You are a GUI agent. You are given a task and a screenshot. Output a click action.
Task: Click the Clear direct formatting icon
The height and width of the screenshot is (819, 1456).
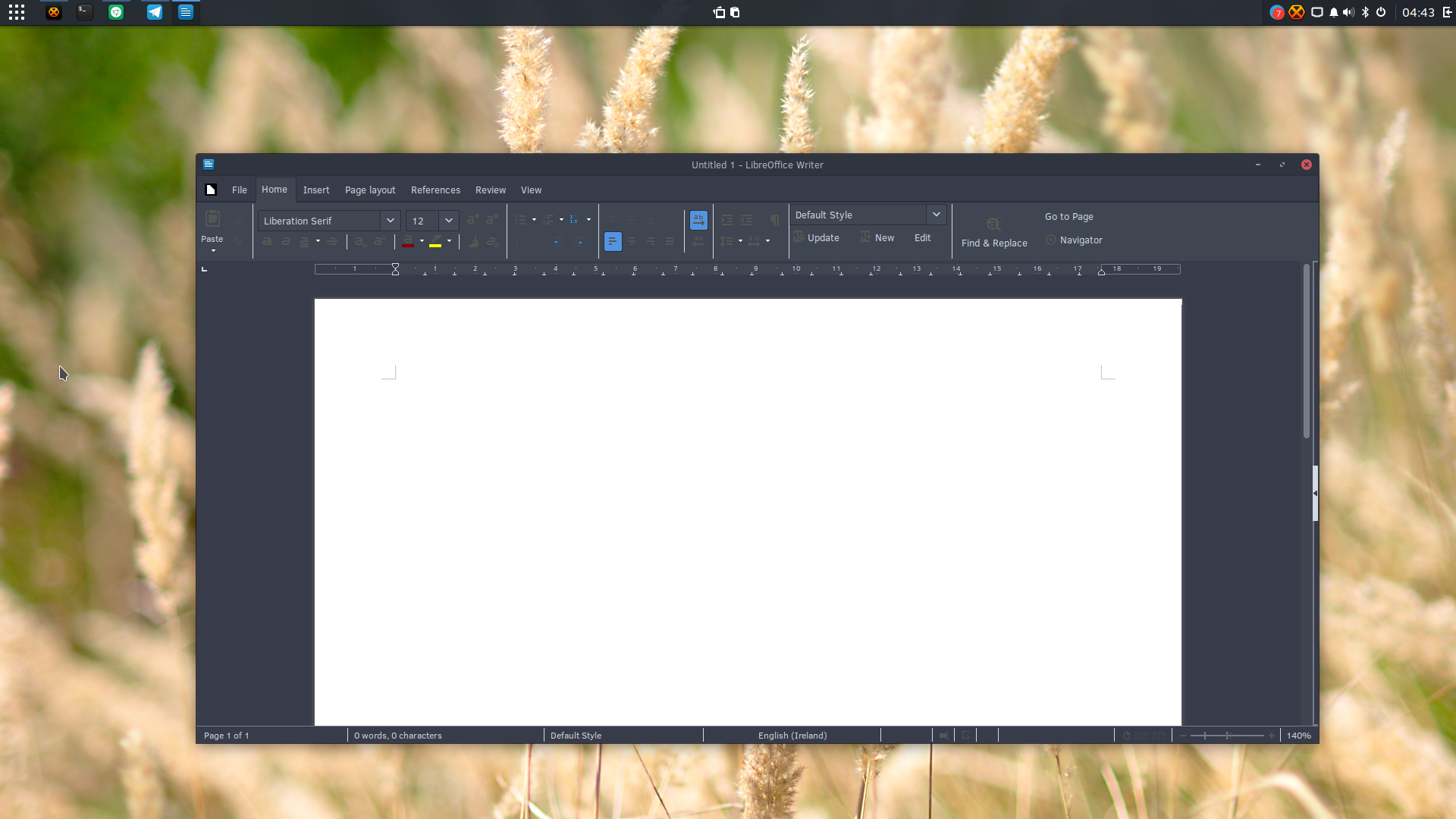click(x=492, y=241)
